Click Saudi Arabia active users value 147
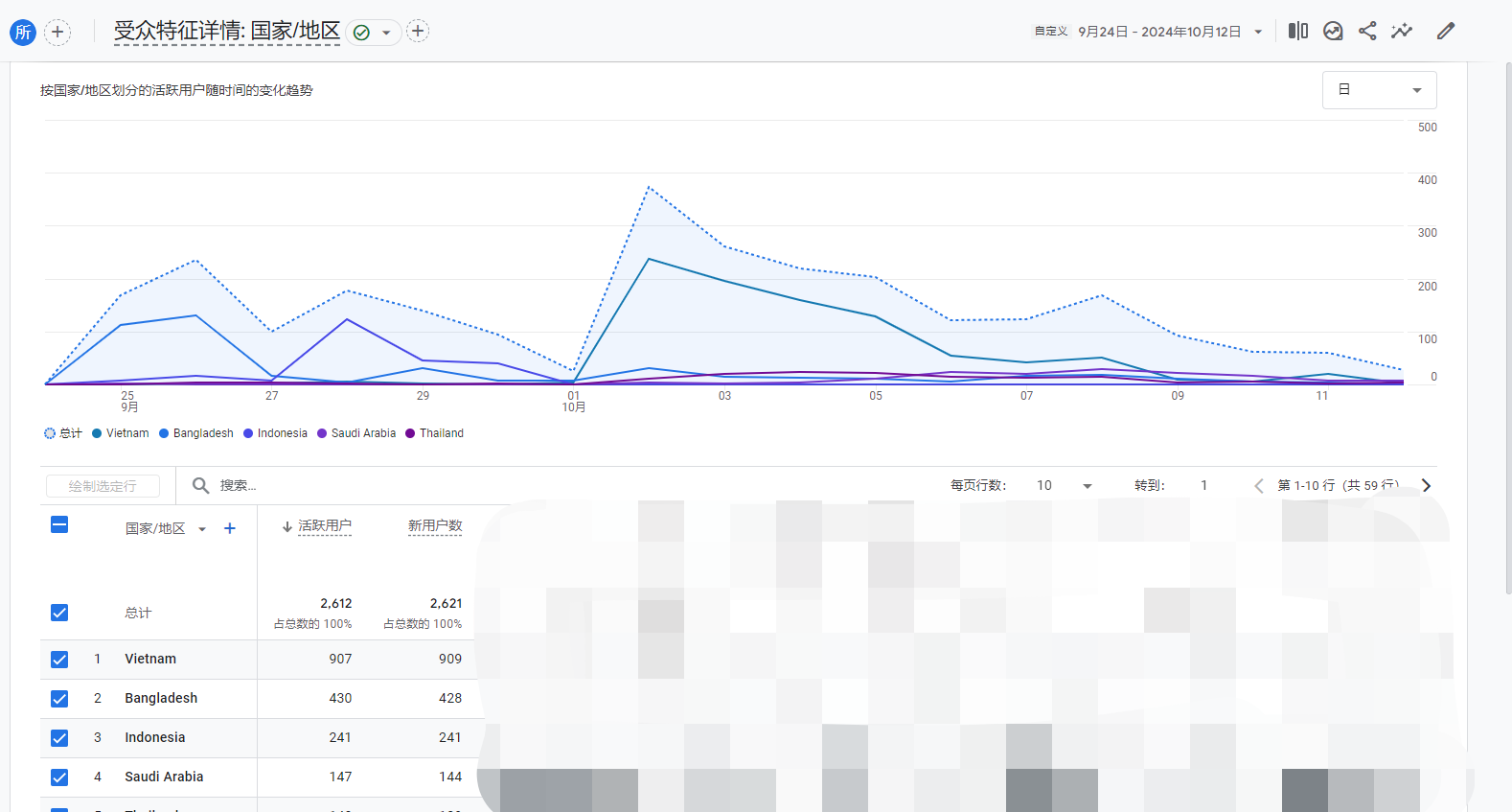The width and height of the screenshot is (1512, 812). (x=340, y=777)
